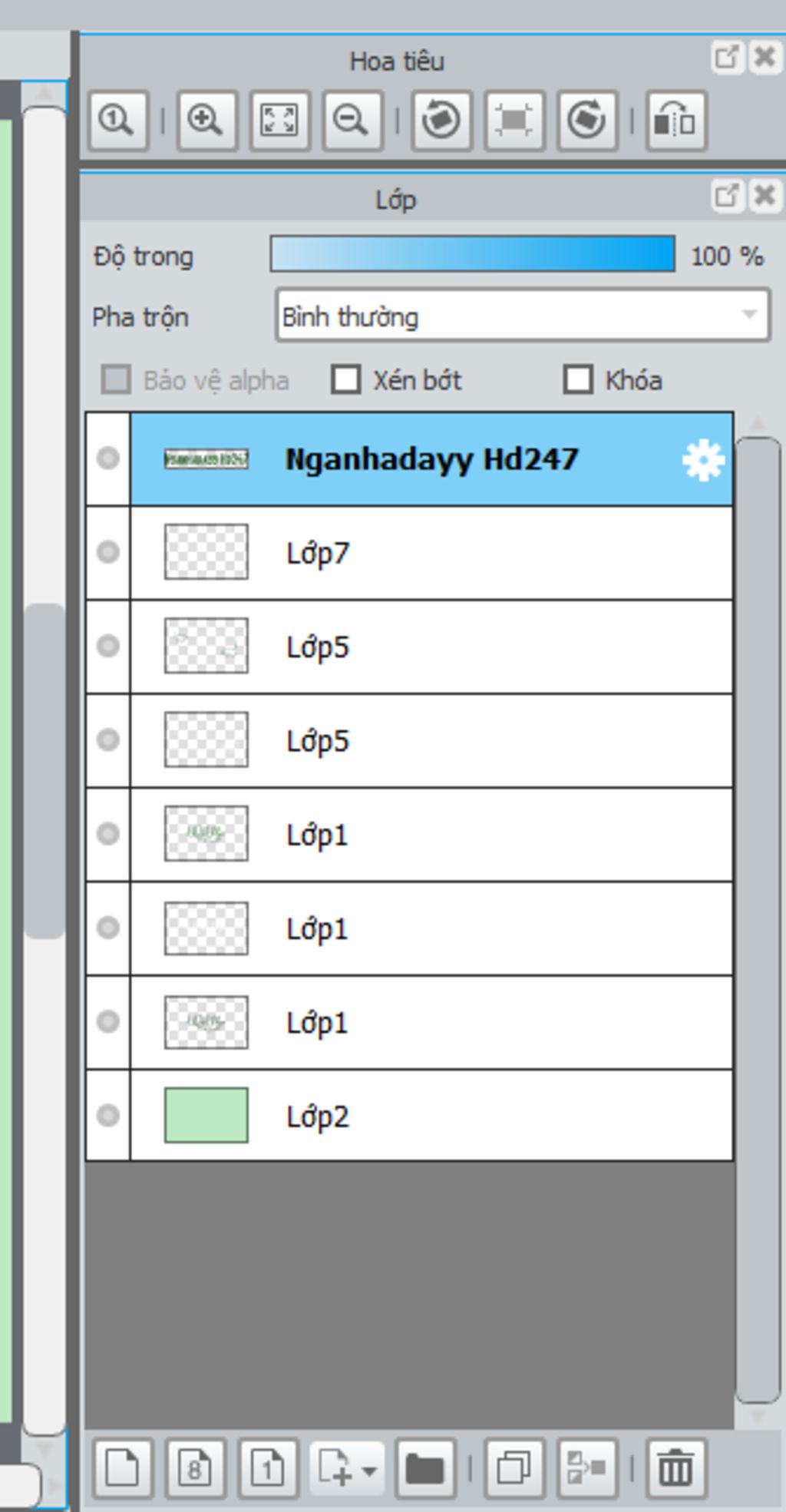Delete layer with trash can icon
The height and width of the screenshot is (1512, 786).
676,1468
